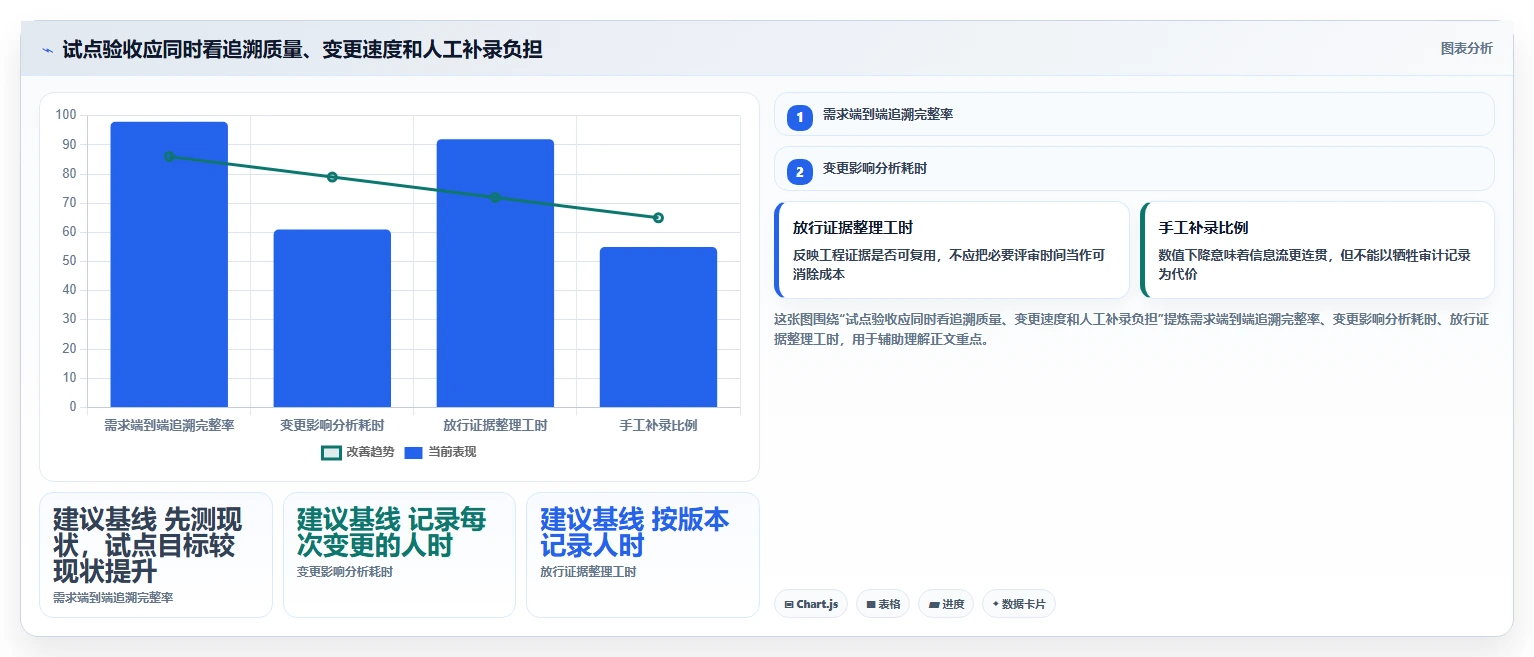Select list item 1 需求端到端追溯完整率
The image size is (1534, 657).
[1134, 114]
